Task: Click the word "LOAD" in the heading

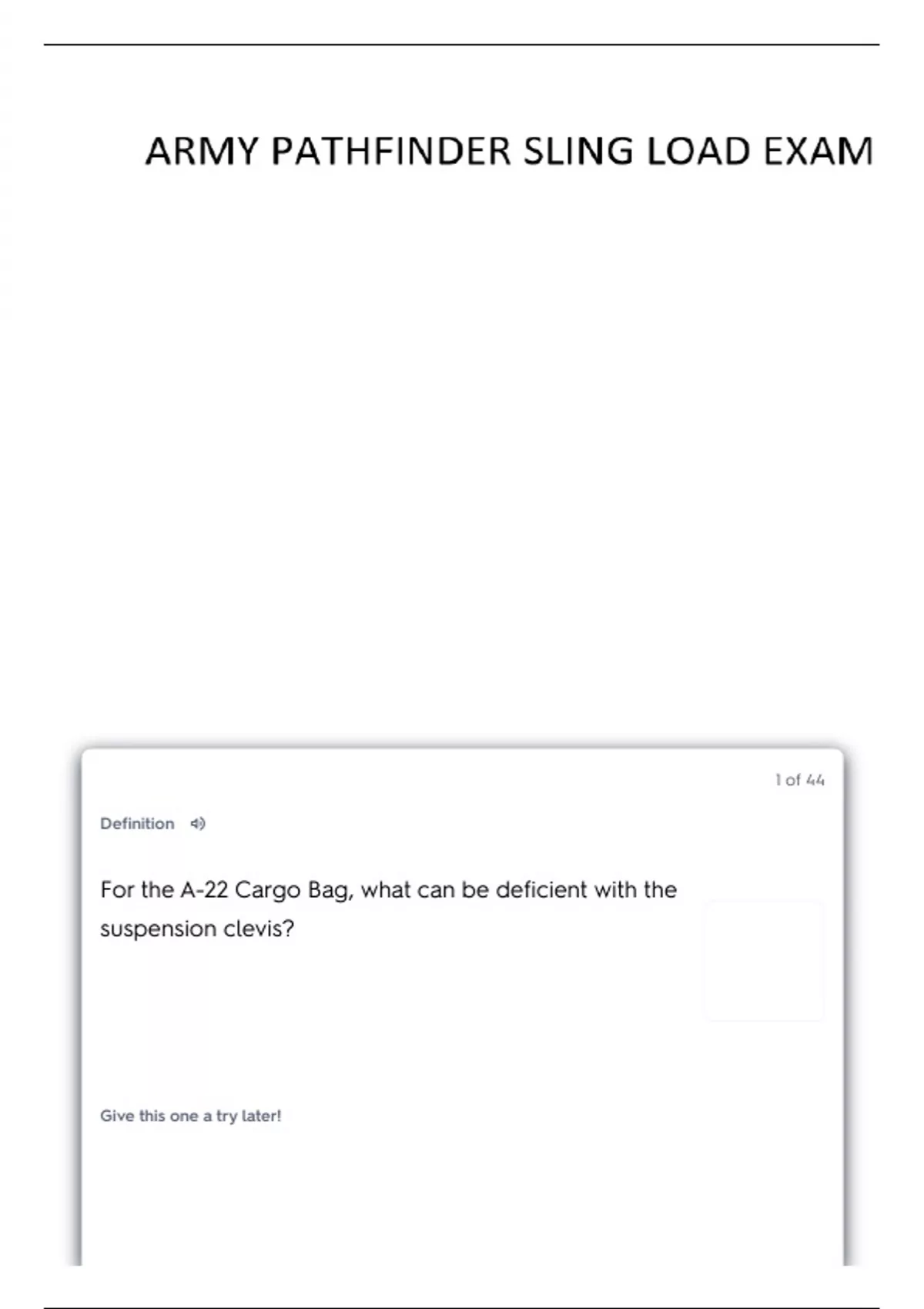Action: point(698,151)
